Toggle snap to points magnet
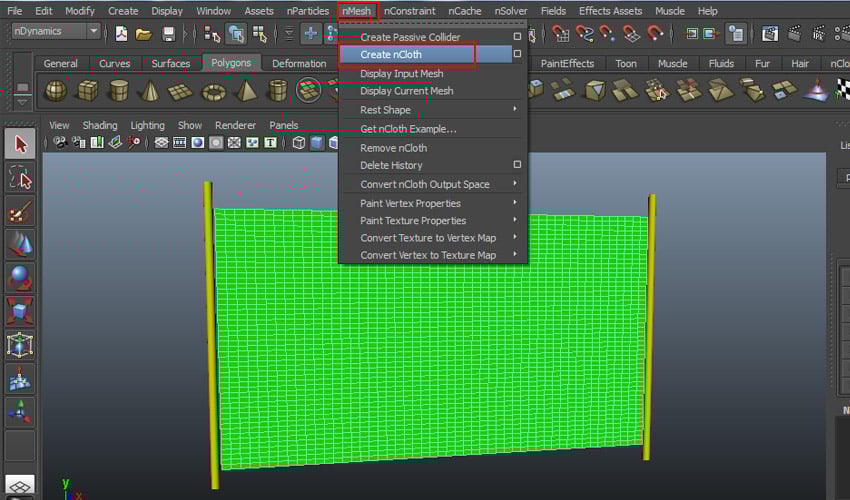The width and height of the screenshot is (850, 500). (x=607, y=34)
